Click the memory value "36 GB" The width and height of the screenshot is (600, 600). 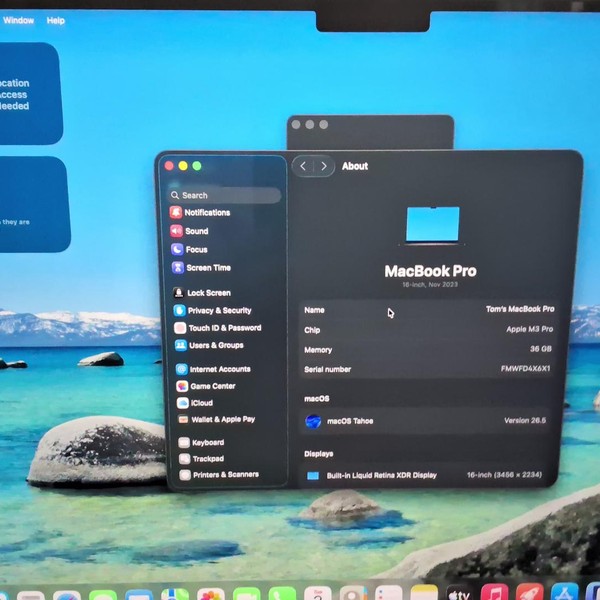541,349
